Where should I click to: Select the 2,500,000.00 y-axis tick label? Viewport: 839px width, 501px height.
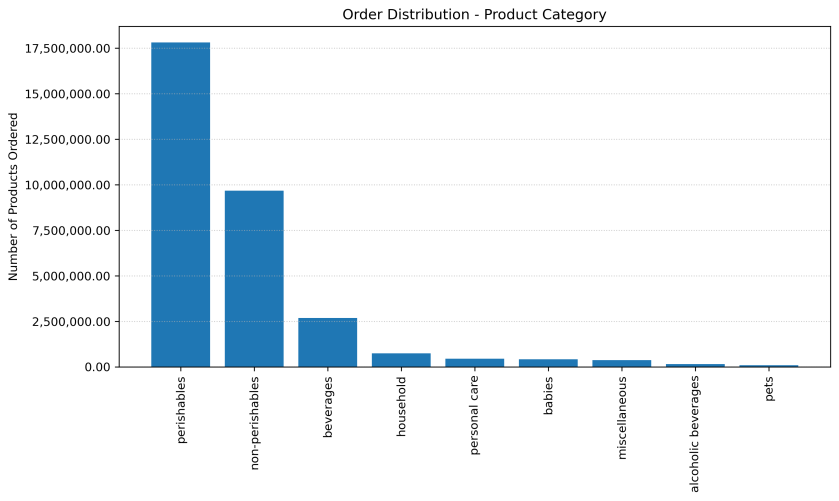pyautogui.click(x=75, y=322)
